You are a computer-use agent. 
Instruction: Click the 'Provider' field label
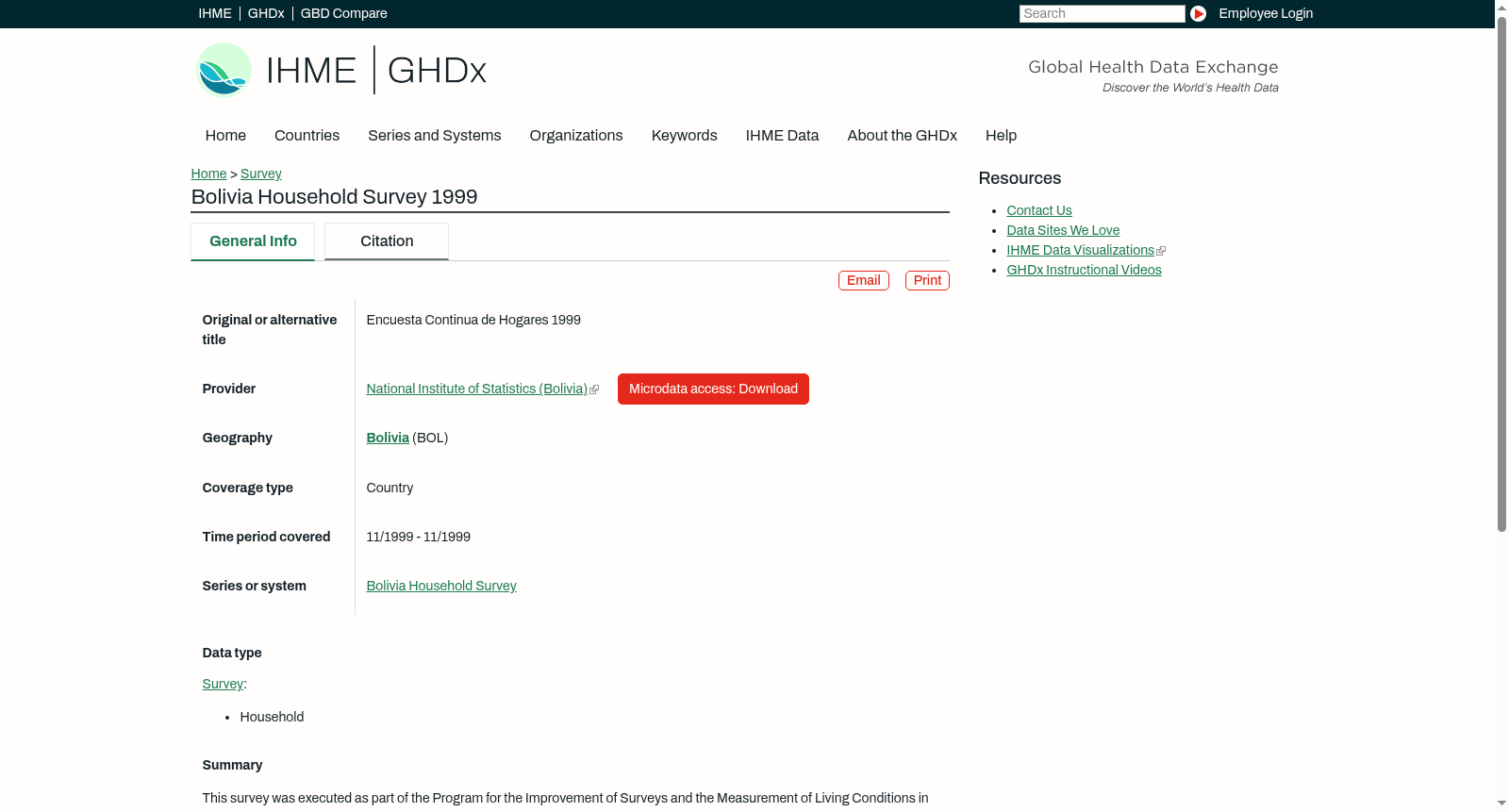(x=229, y=389)
